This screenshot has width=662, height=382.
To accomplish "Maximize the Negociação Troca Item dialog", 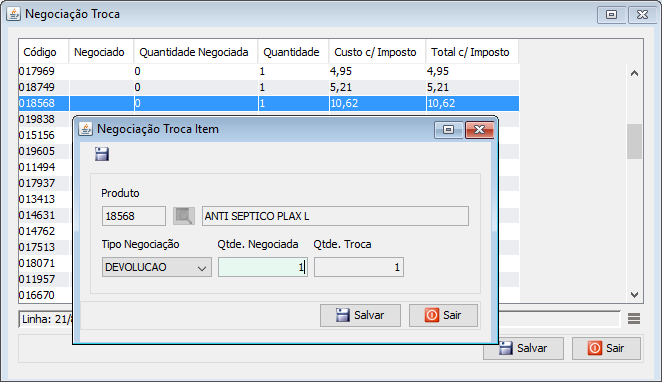I will pos(449,130).
